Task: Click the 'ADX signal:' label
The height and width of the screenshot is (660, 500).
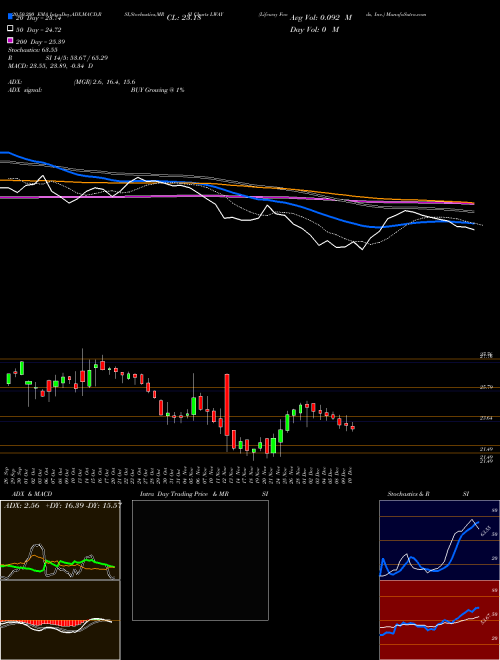Action: (24, 90)
